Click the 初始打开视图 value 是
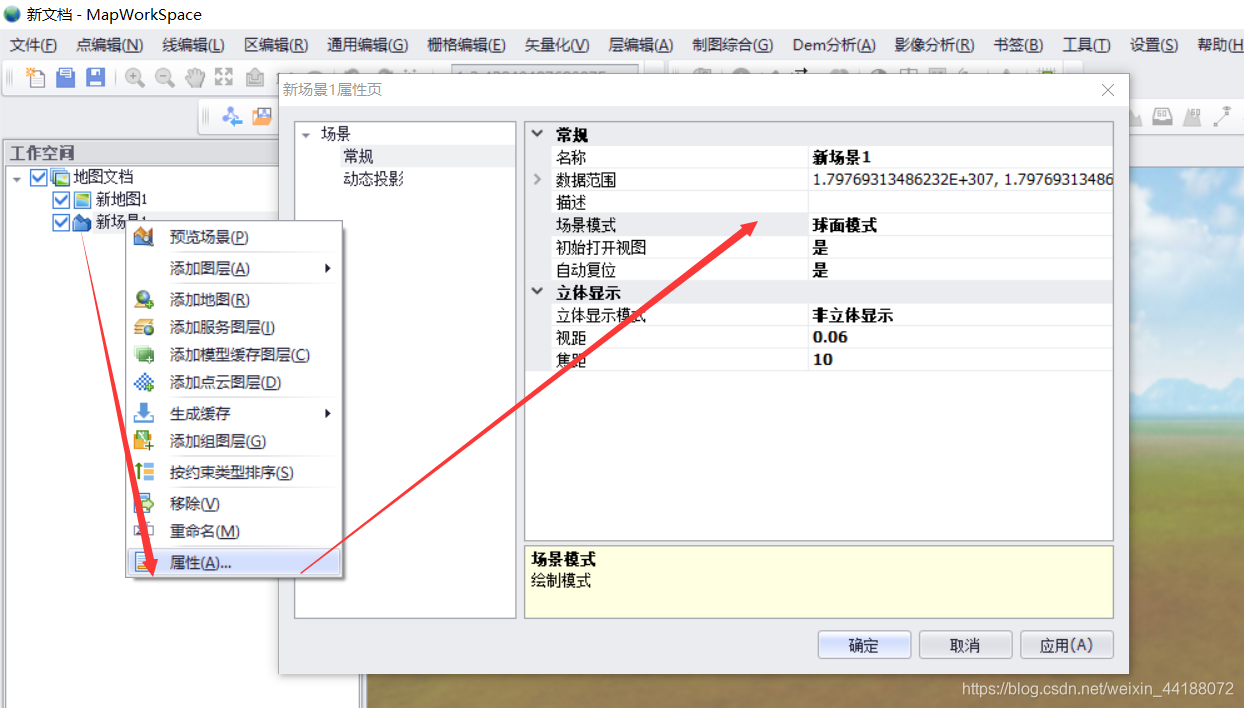The width and height of the screenshot is (1244, 708). click(x=960, y=247)
